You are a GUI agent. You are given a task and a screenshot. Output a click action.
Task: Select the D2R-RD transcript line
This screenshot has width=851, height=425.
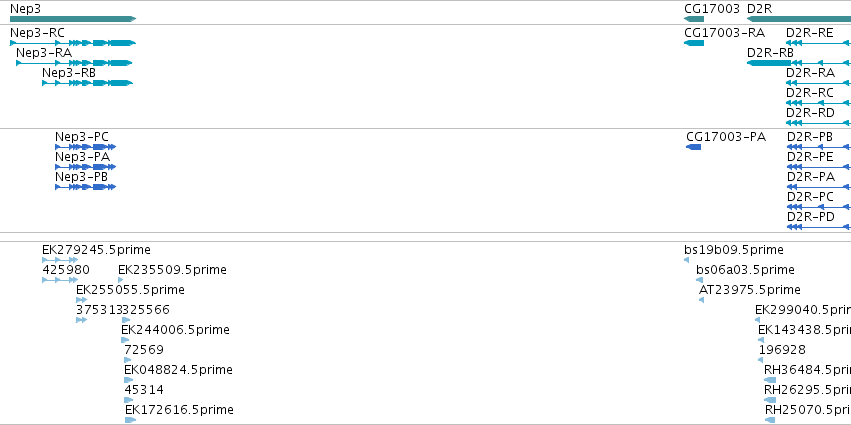(818, 123)
